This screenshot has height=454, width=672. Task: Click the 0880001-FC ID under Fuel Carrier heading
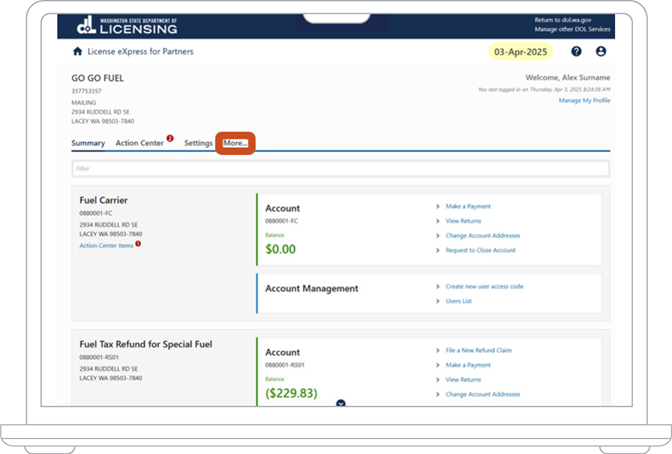coord(96,213)
